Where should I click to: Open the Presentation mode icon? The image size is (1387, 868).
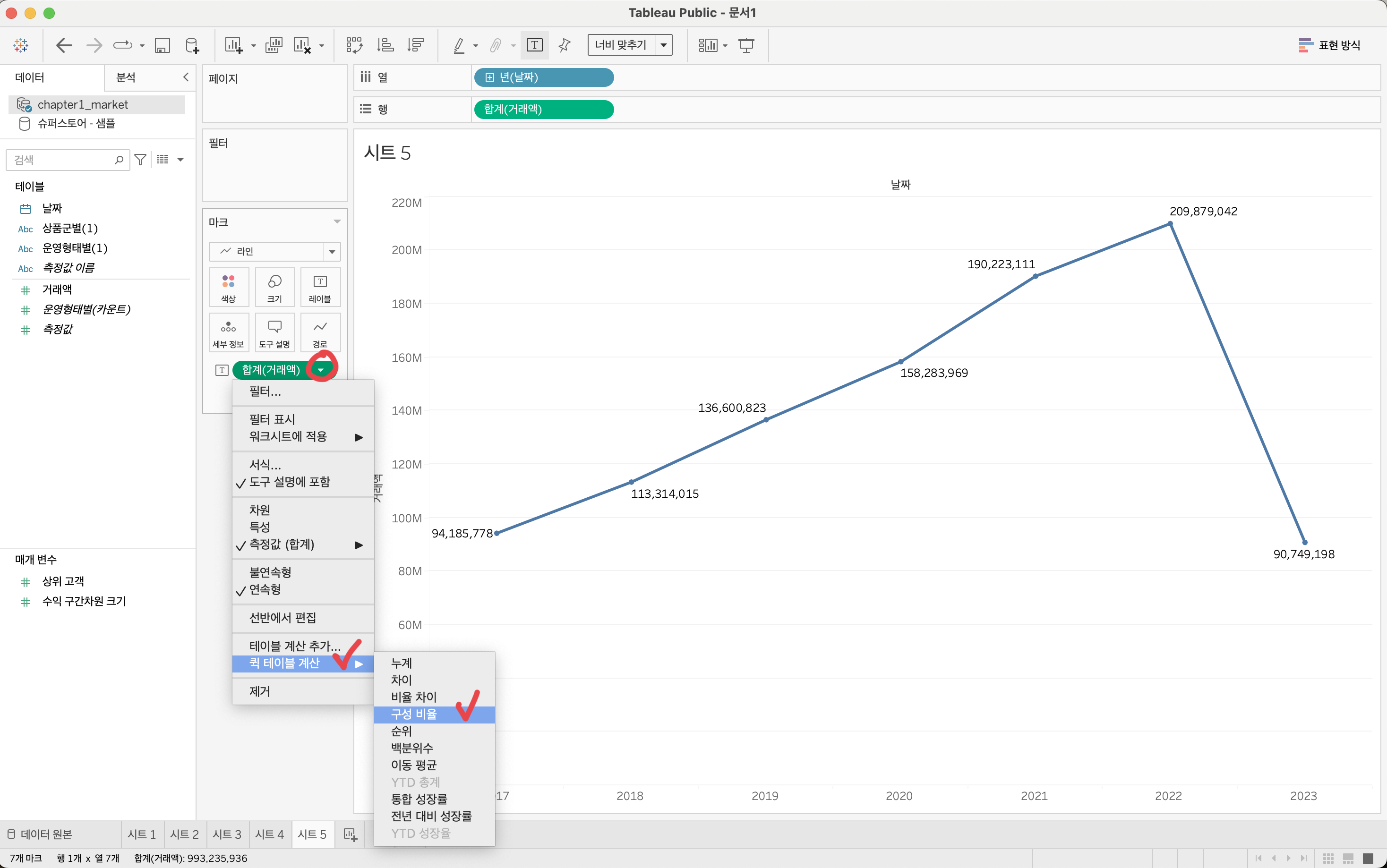[x=746, y=45]
